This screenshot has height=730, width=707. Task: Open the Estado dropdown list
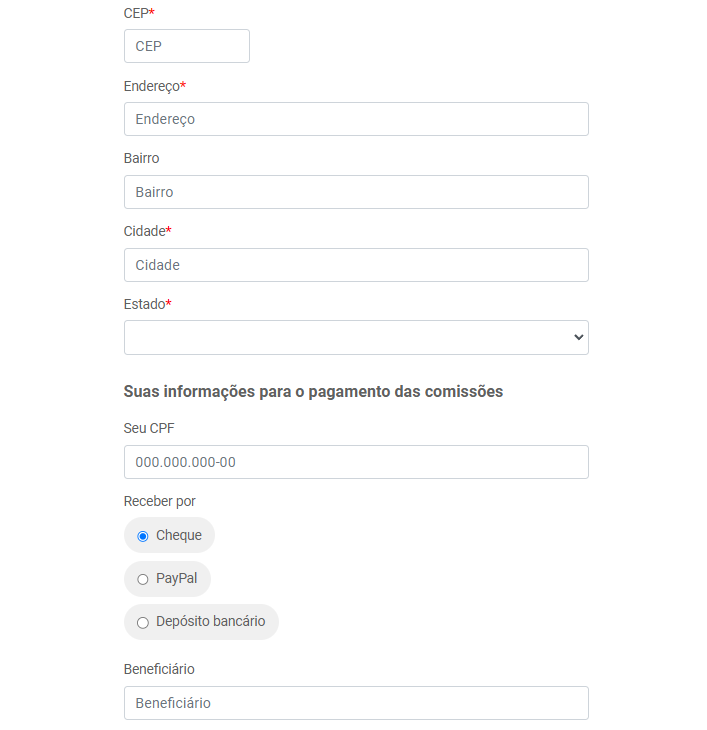pos(356,338)
